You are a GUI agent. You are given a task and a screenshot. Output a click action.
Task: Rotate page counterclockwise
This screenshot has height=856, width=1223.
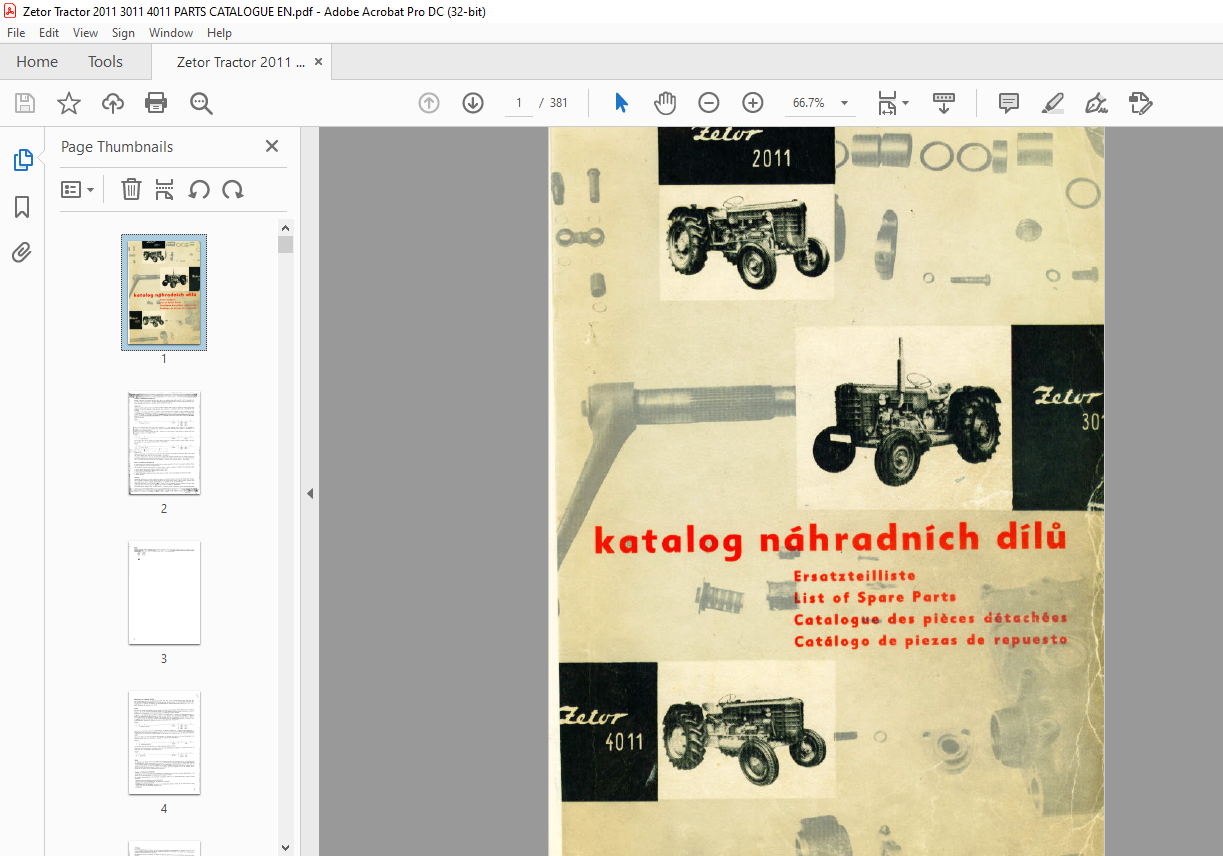[x=199, y=189]
